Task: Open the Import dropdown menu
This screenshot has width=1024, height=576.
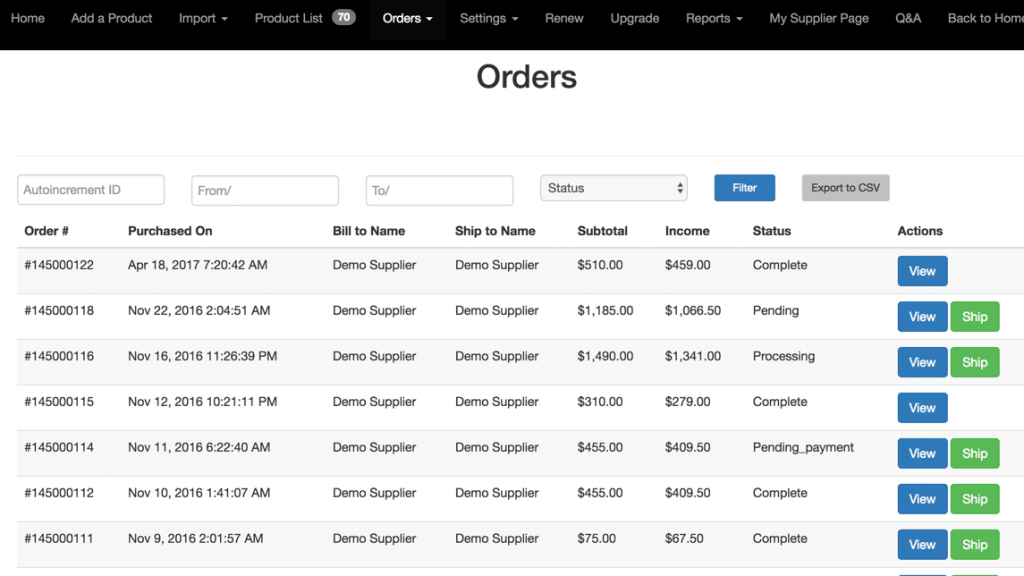Action: pyautogui.click(x=203, y=18)
